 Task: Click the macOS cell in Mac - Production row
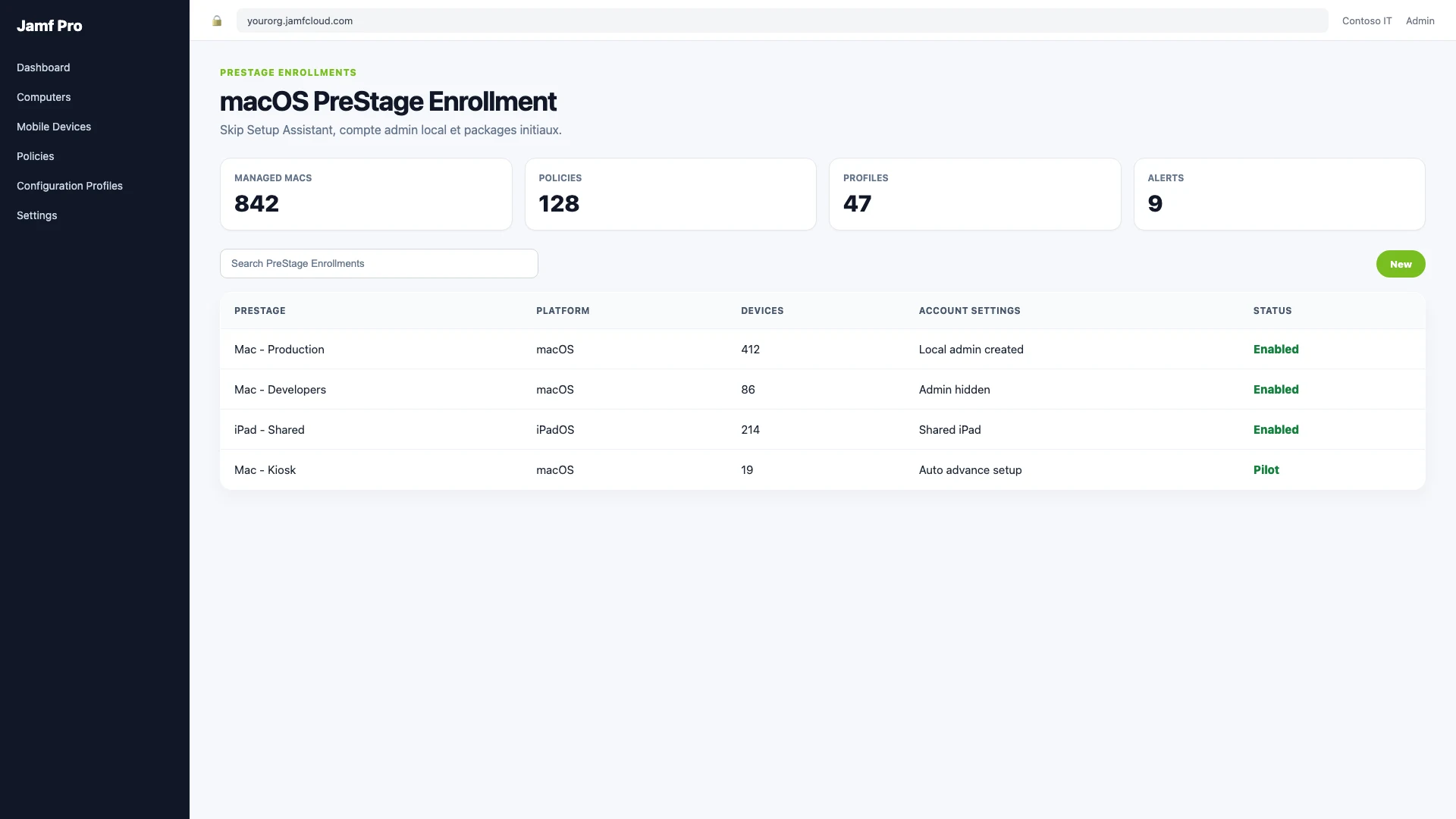coord(555,350)
